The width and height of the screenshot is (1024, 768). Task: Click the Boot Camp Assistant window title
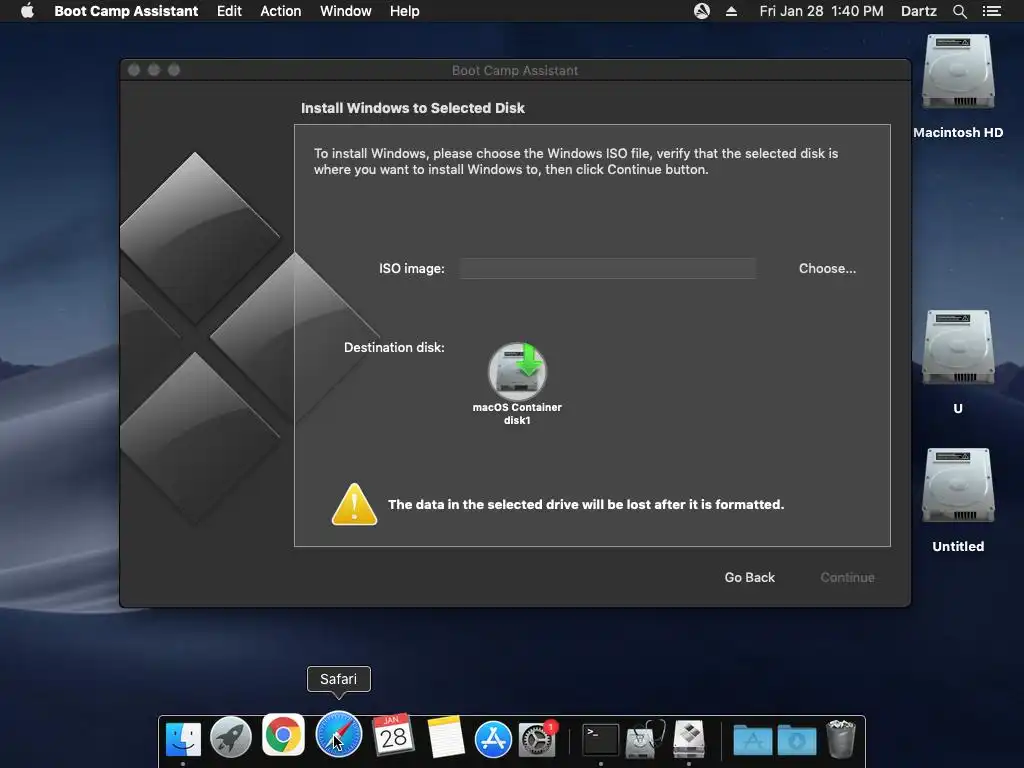515,71
